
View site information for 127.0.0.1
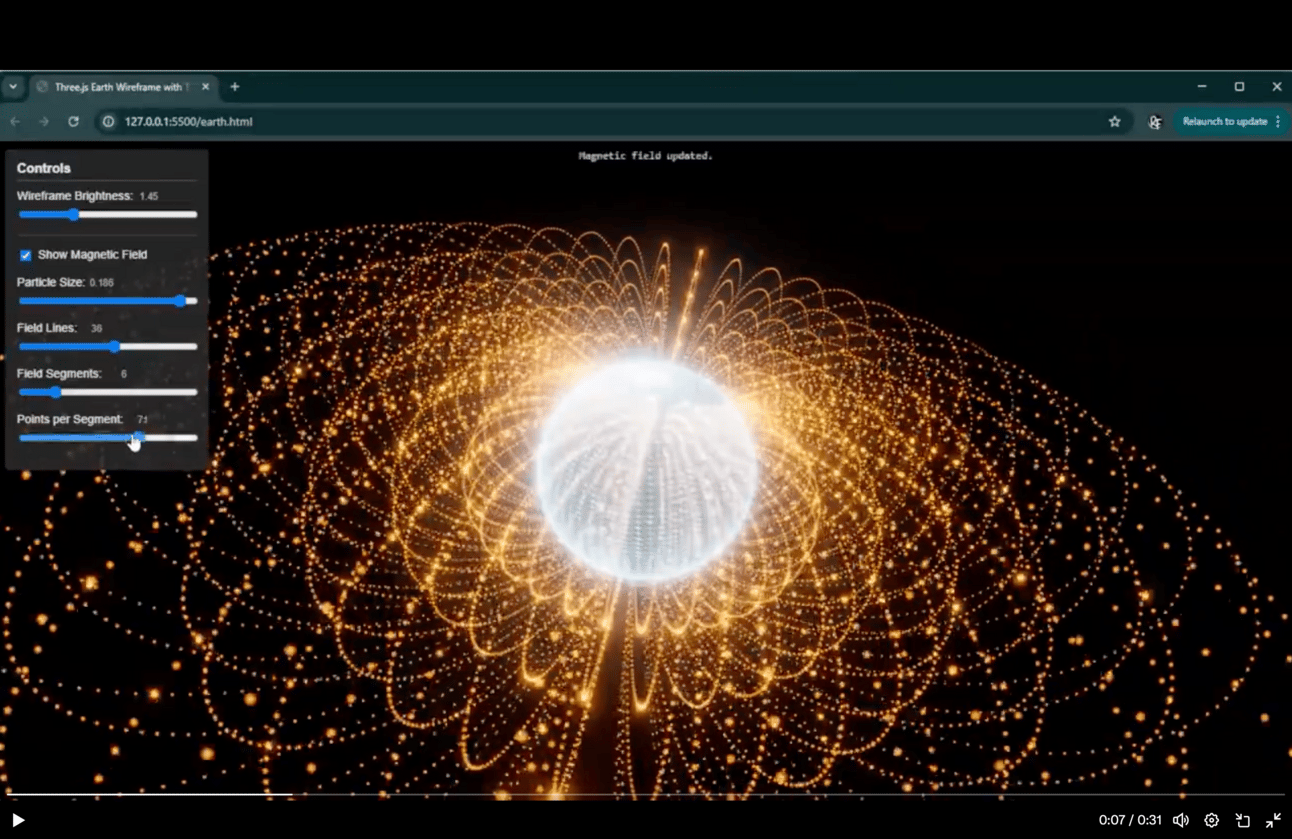coord(109,121)
